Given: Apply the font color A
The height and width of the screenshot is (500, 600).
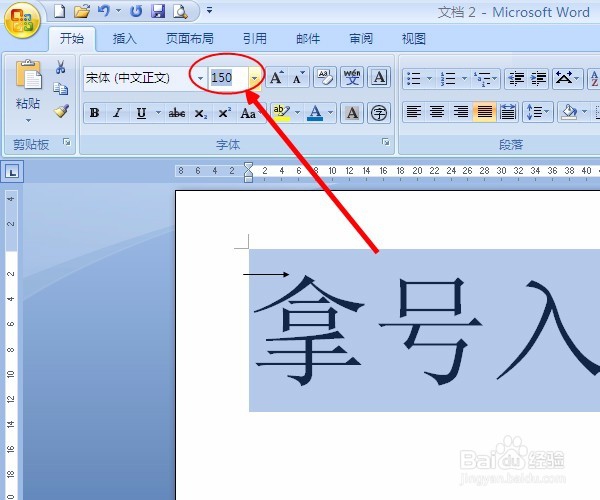Looking at the screenshot, I should 315,113.
